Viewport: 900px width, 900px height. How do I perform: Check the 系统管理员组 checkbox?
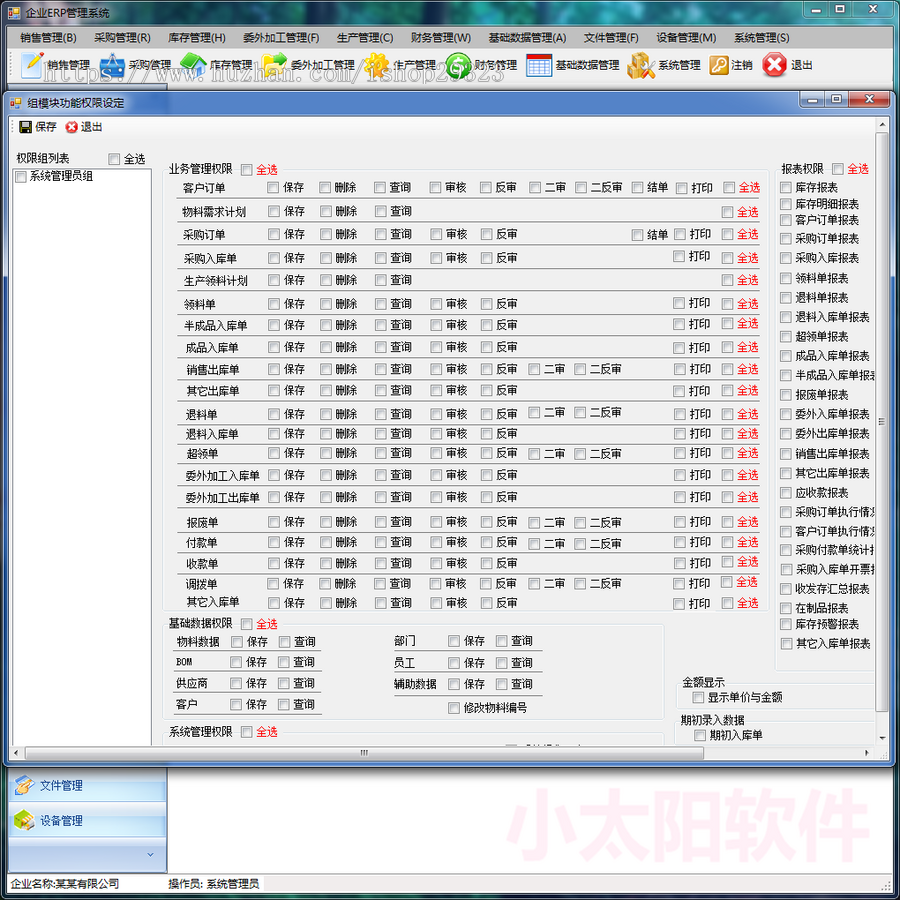(19, 175)
